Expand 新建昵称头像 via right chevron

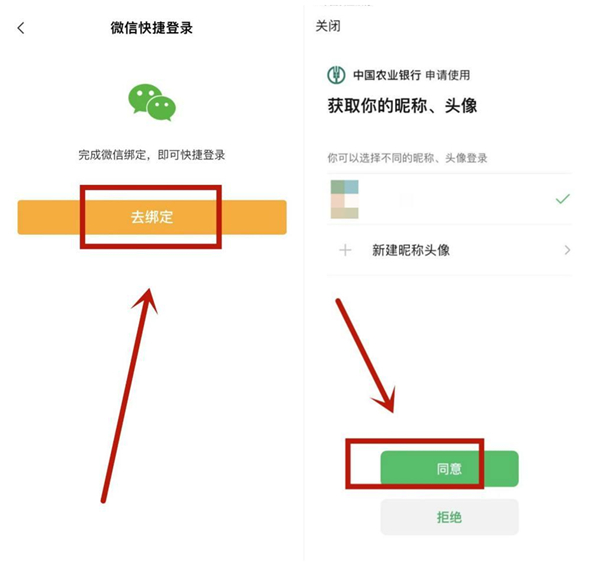pyautogui.click(x=567, y=250)
